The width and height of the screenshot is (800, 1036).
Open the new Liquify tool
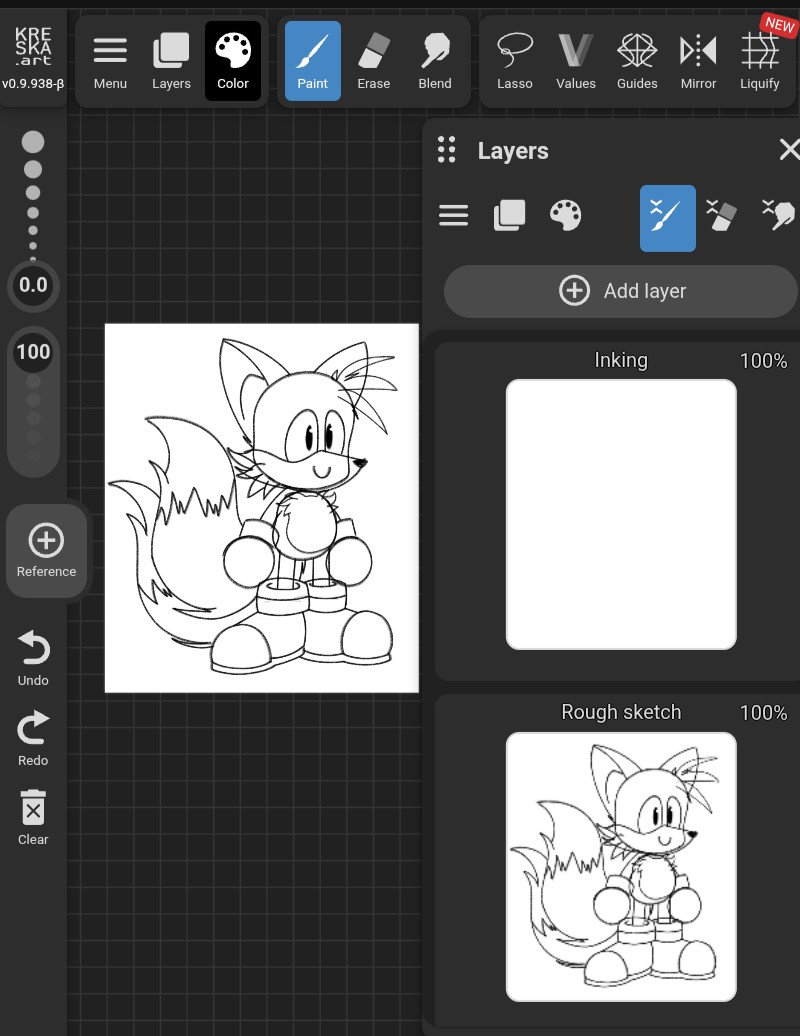[760, 61]
